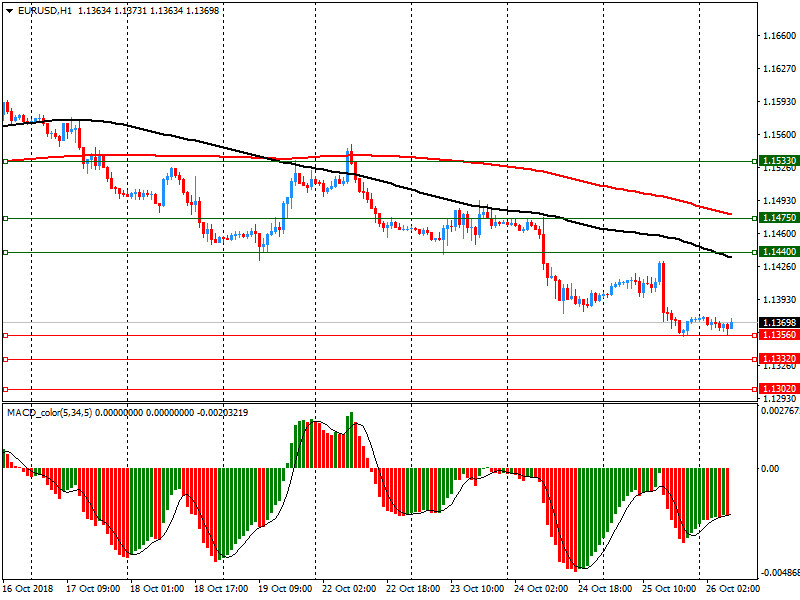The height and width of the screenshot is (600, 800).
Task: Click the right handle of the 1.13020 line
Action: coord(755,389)
